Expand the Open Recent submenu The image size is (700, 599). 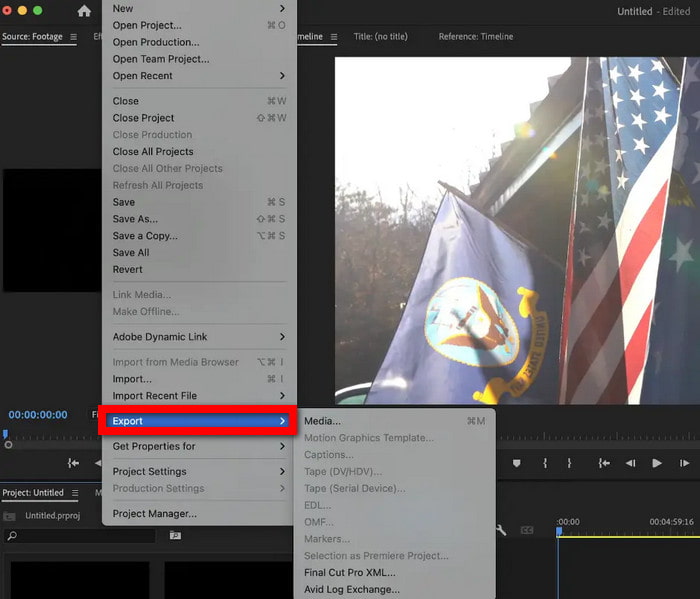click(x=199, y=76)
